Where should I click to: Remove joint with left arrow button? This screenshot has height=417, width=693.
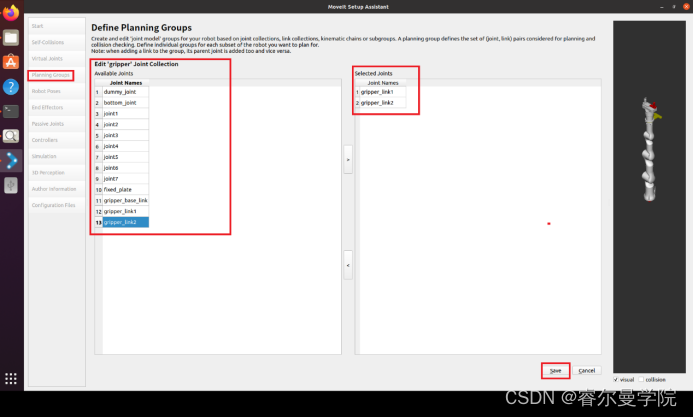point(348,265)
